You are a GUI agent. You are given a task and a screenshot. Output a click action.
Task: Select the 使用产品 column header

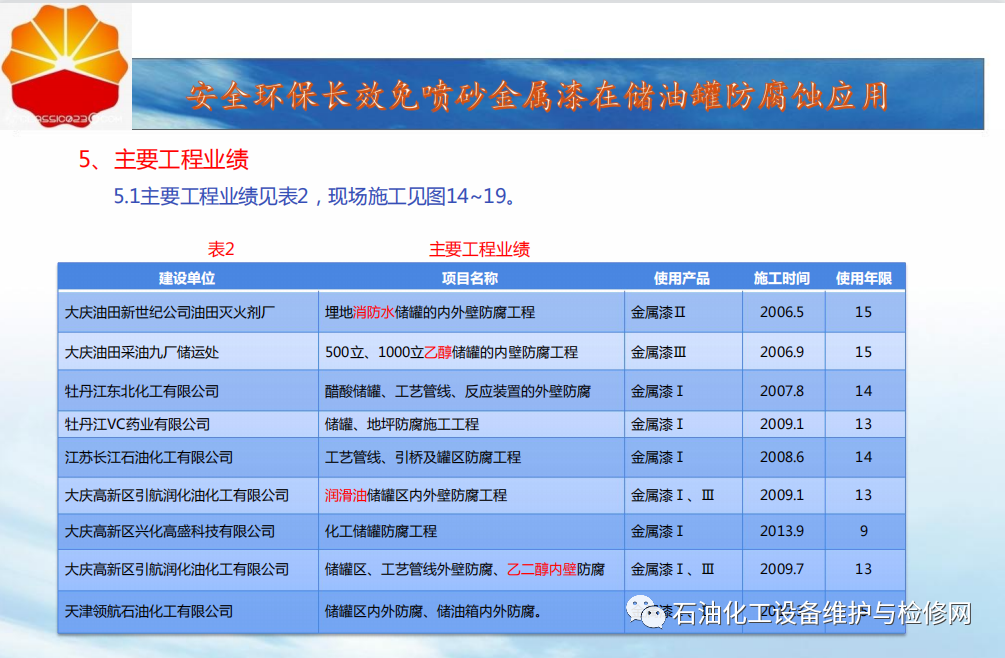[x=682, y=278]
